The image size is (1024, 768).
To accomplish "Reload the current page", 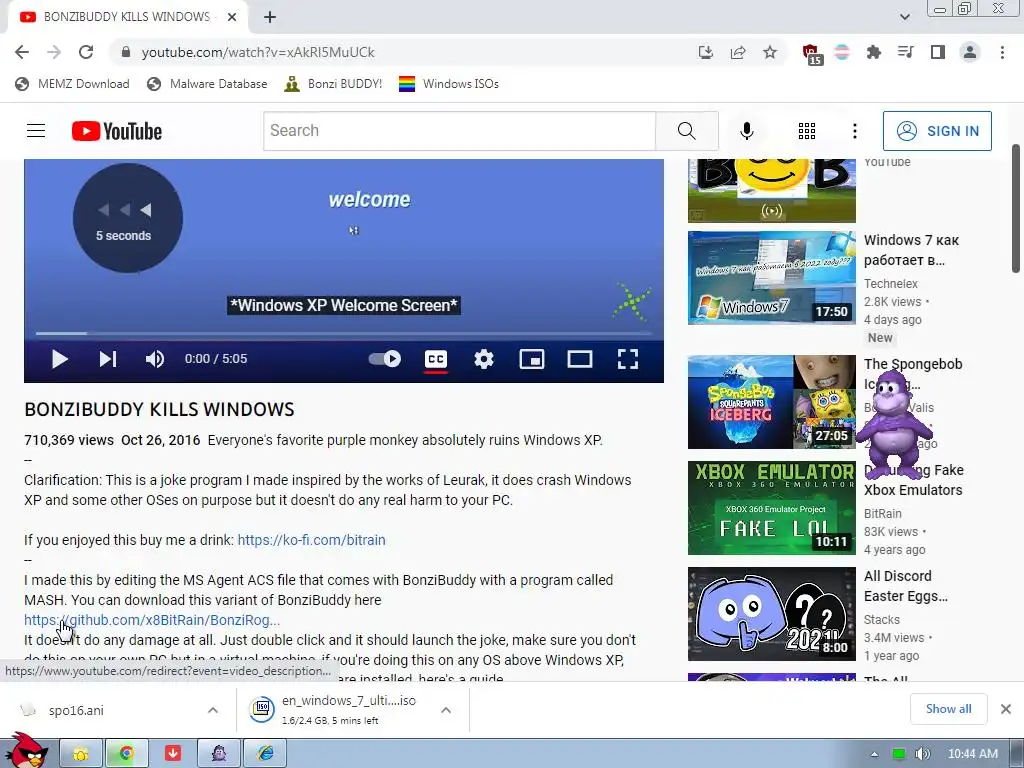I will pos(86,52).
